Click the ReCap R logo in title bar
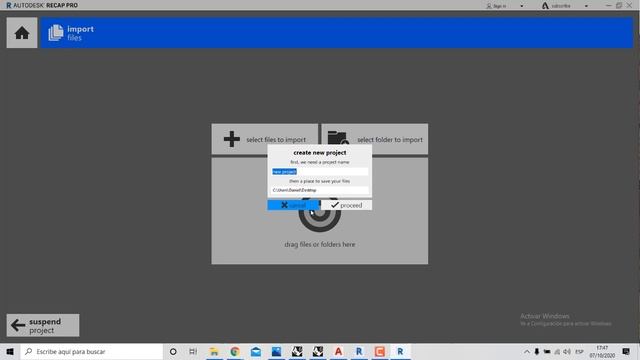 coord(9,5)
